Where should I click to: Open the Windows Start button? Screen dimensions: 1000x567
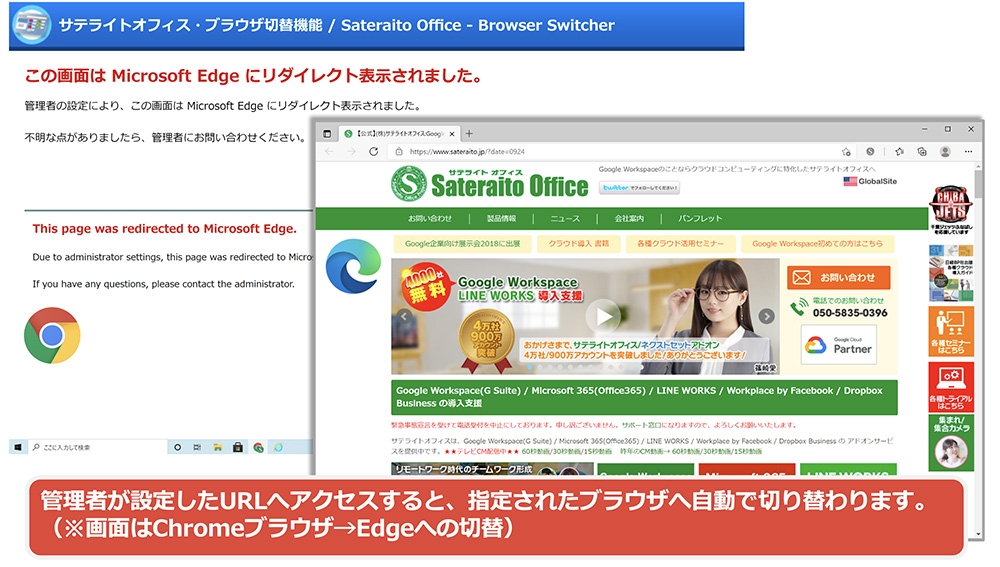18,448
